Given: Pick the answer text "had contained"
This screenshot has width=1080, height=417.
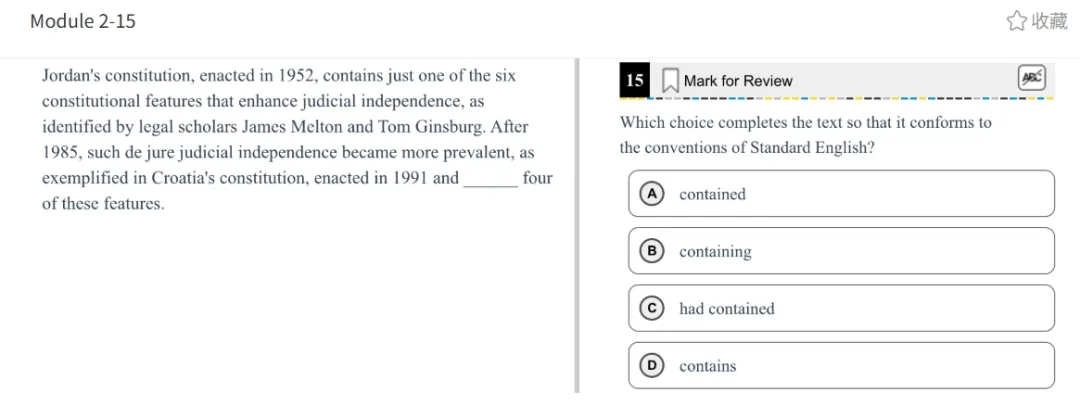Looking at the screenshot, I should coord(726,309).
